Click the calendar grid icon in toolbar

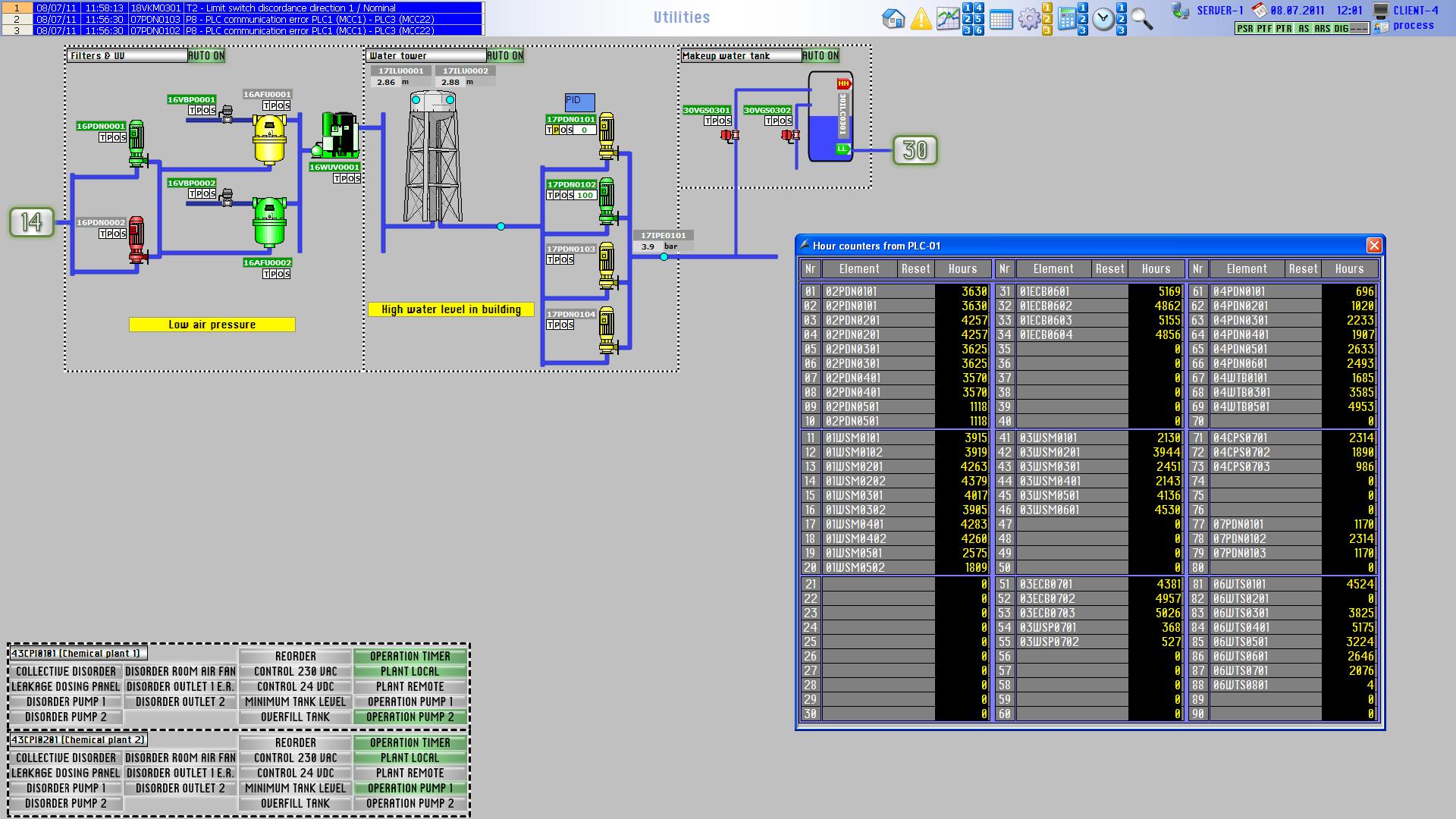pyautogui.click(x=1001, y=20)
